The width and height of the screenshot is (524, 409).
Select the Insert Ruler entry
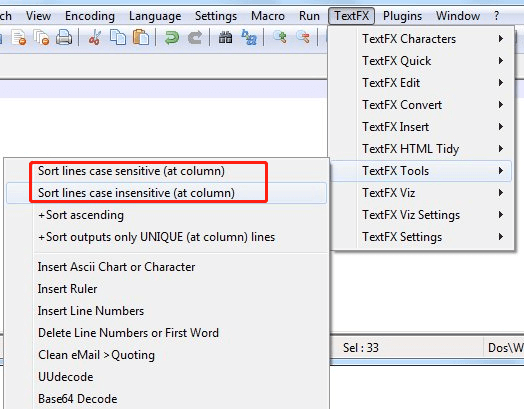coord(166,289)
